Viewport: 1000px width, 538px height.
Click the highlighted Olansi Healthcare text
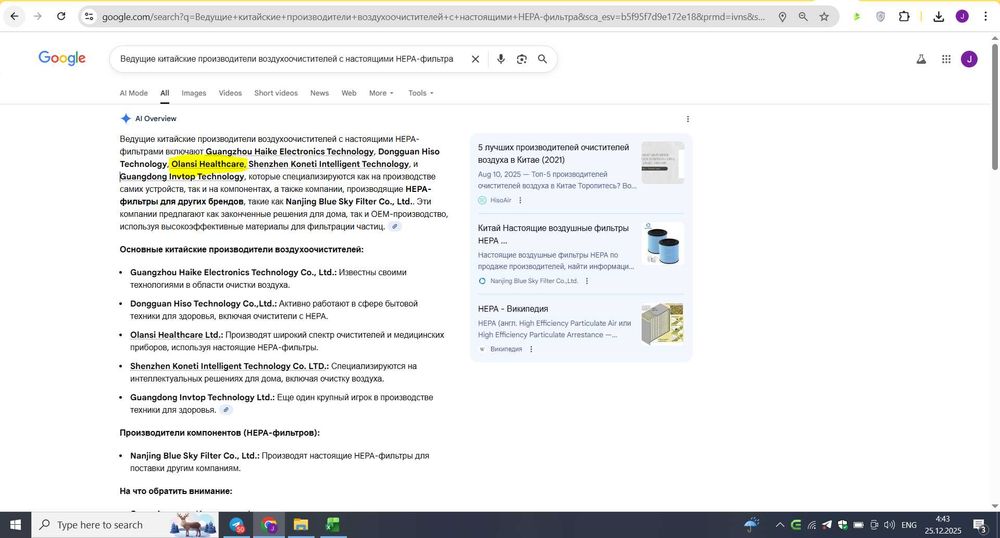point(208,164)
